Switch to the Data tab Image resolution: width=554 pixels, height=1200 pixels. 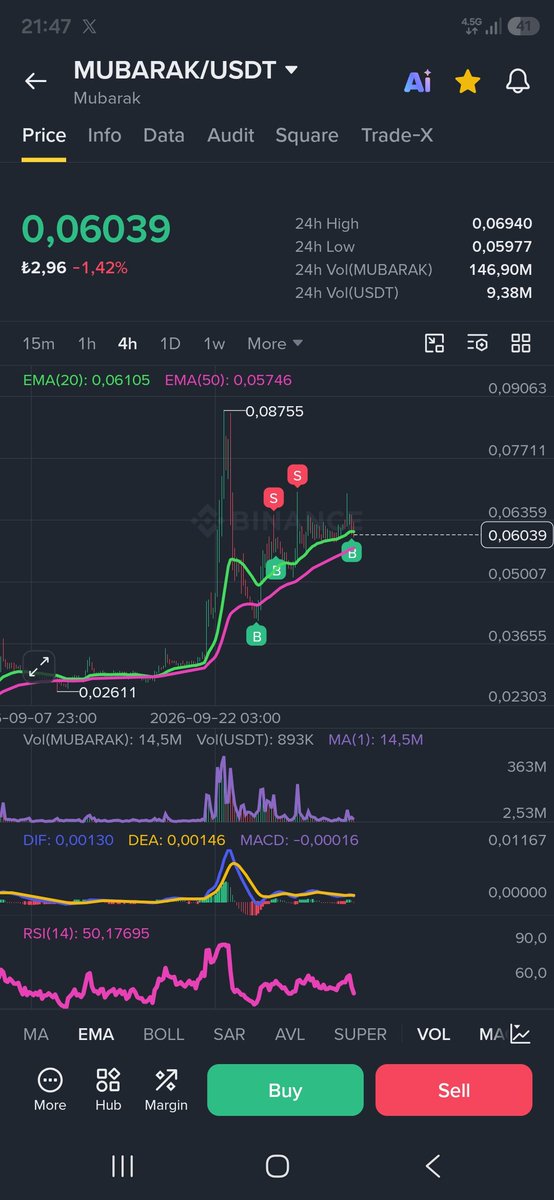(163, 135)
